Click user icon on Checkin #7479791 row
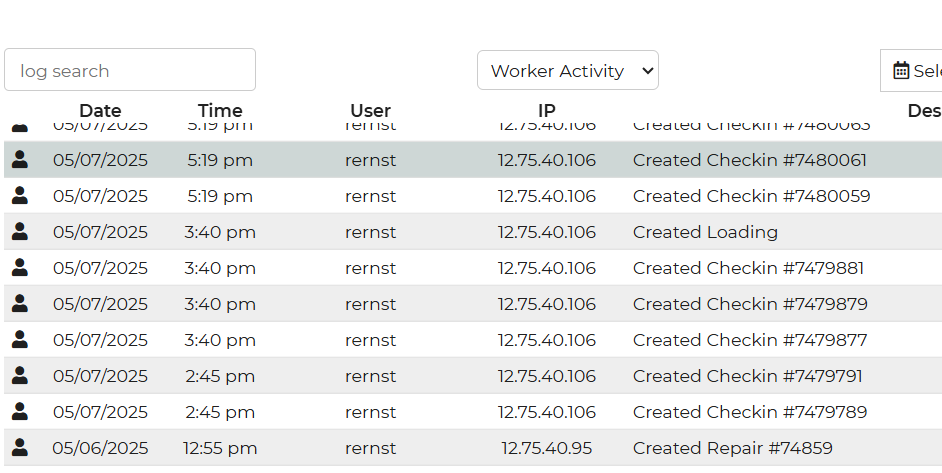The width and height of the screenshot is (942, 473). (19, 375)
